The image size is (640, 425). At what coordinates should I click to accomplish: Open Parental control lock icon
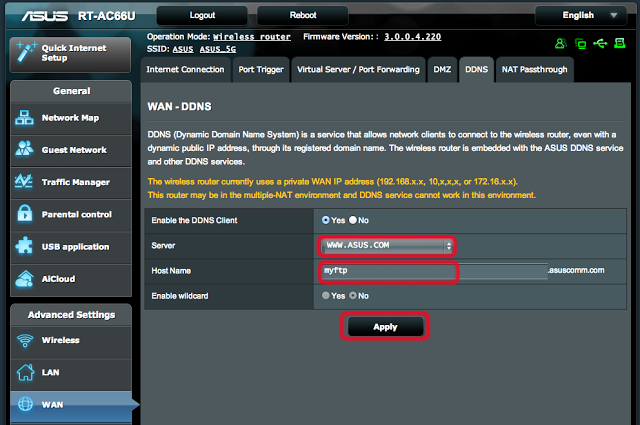25,214
